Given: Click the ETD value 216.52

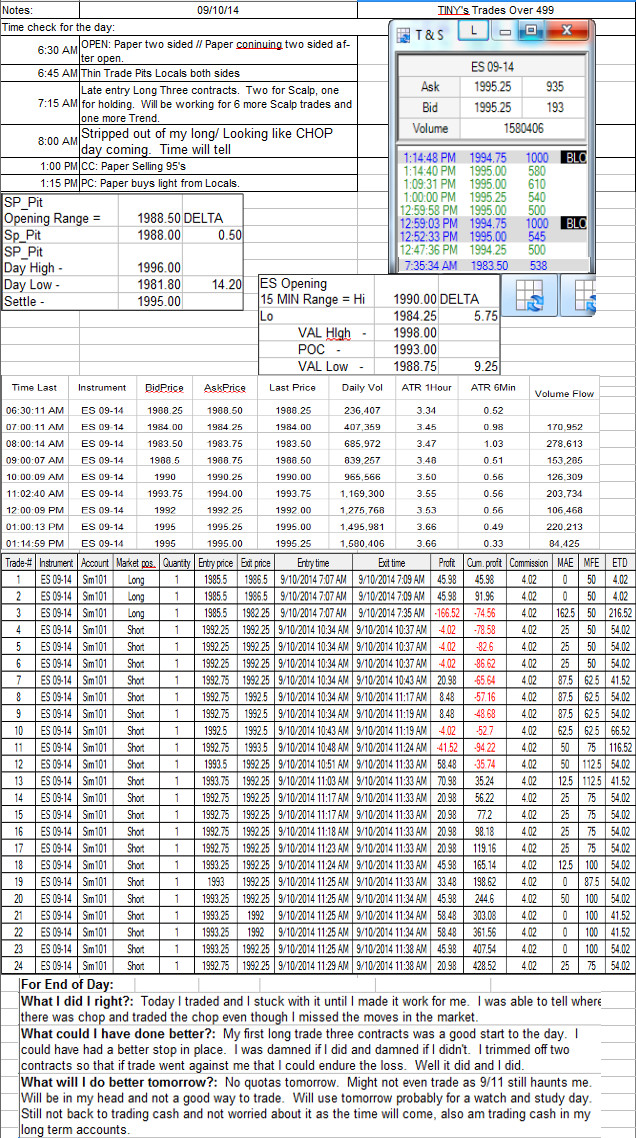Looking at the screenshot, I should coord(619,612).
